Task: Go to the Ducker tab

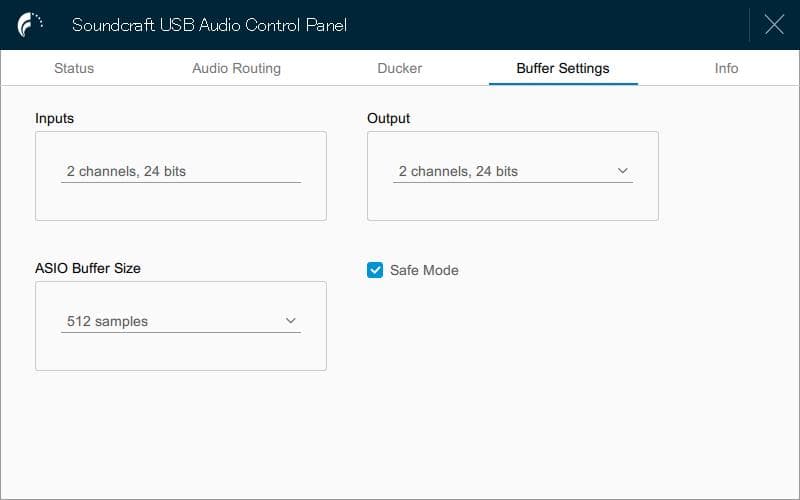Action: click(x=400, y=68)
